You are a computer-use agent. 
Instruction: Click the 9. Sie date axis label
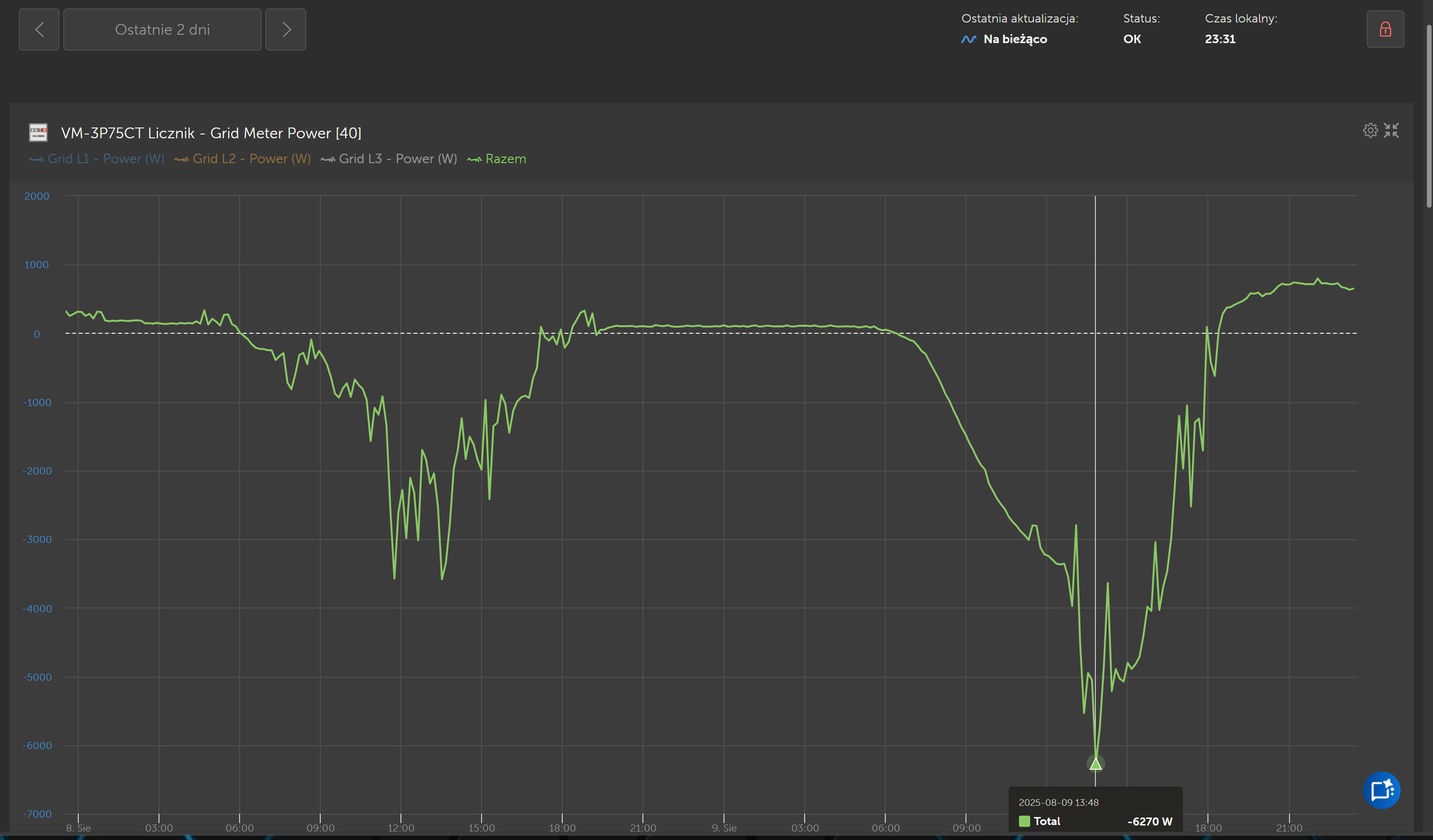coord(724,828)
